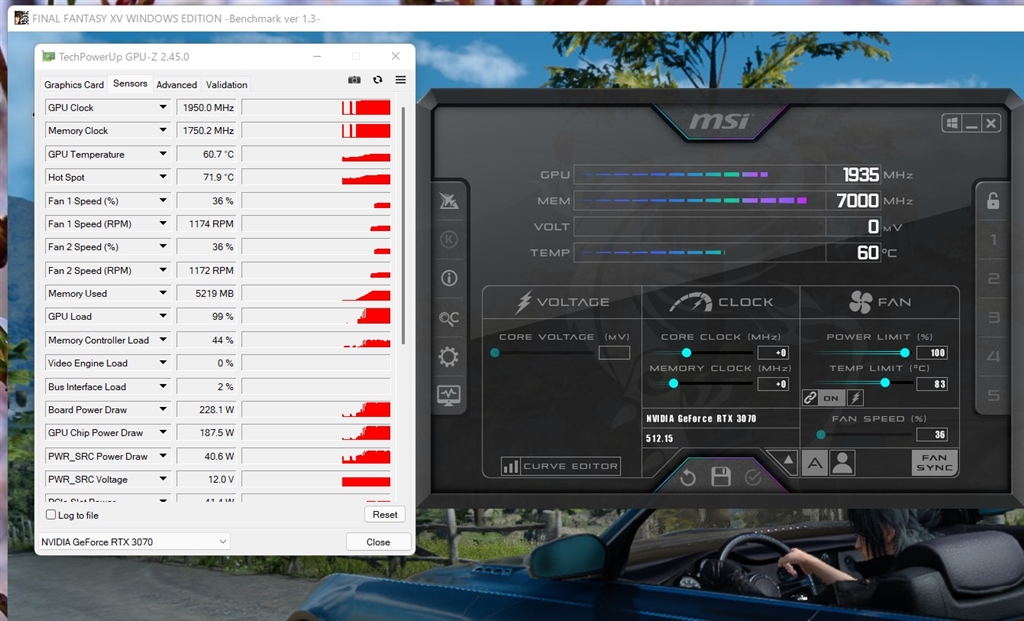Select Afterburner profile slot 1

click(x=993, y=240)
